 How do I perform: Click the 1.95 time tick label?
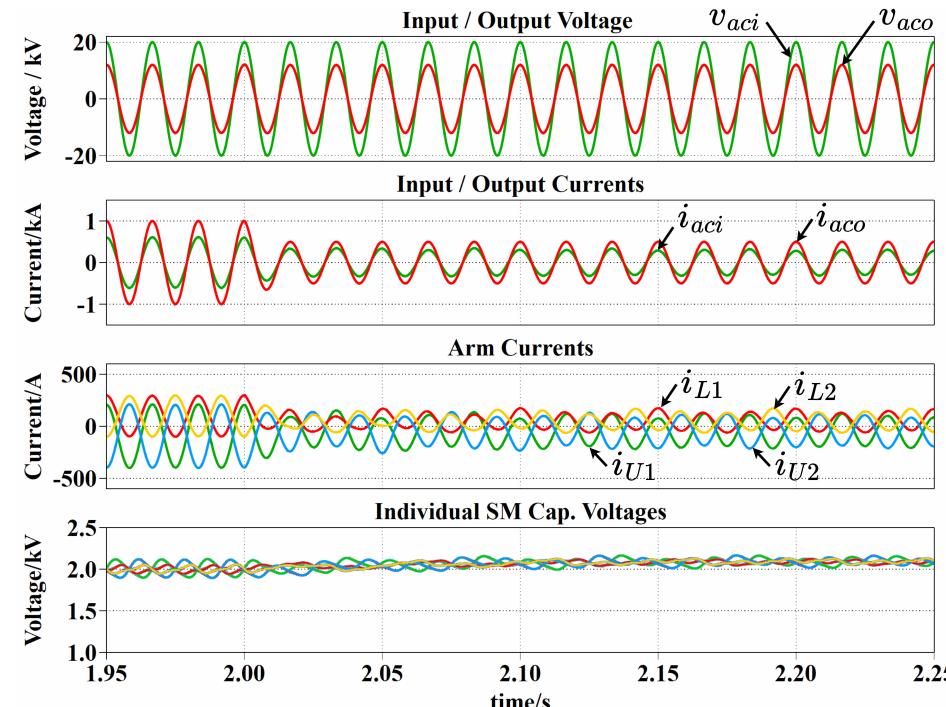[x=107, y=673]
